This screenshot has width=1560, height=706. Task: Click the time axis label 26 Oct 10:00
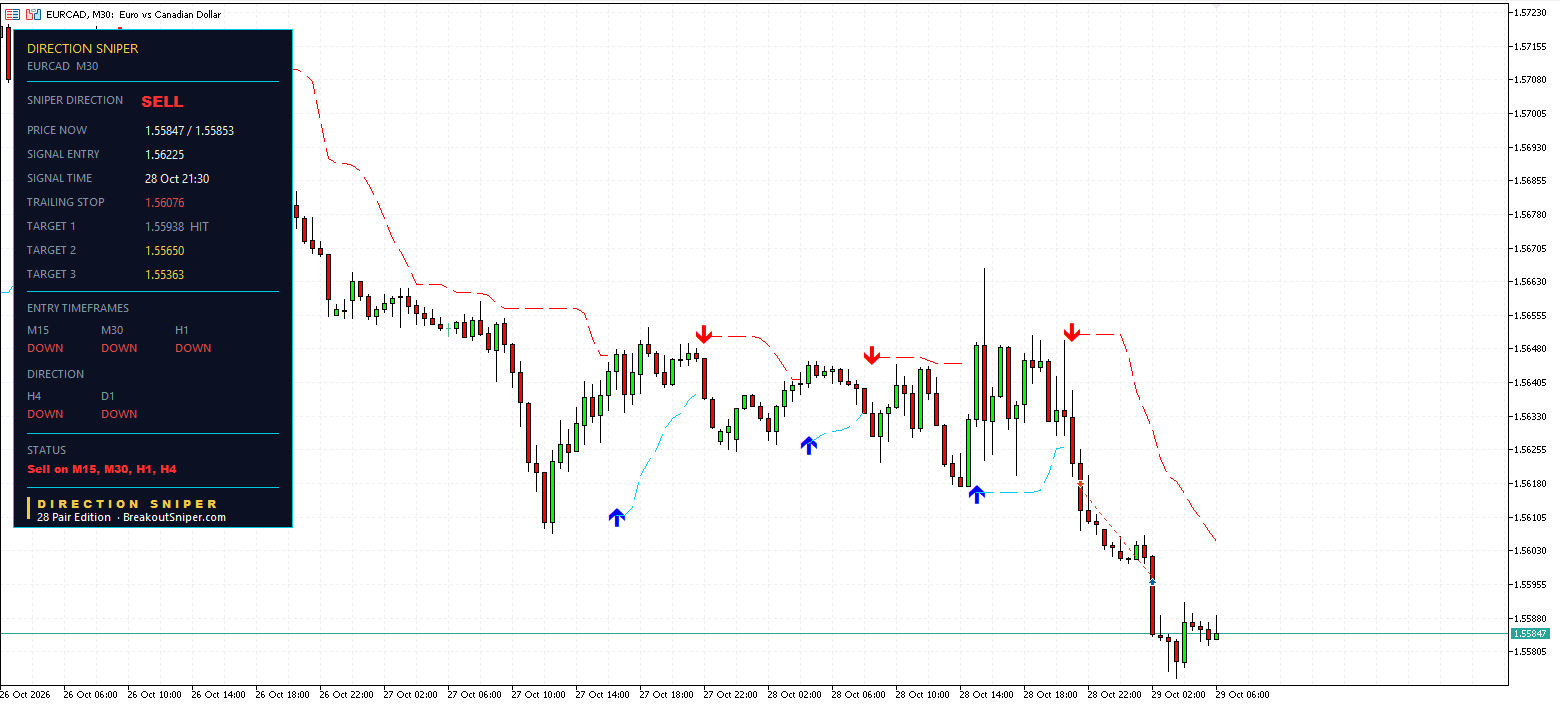point(155,694)
